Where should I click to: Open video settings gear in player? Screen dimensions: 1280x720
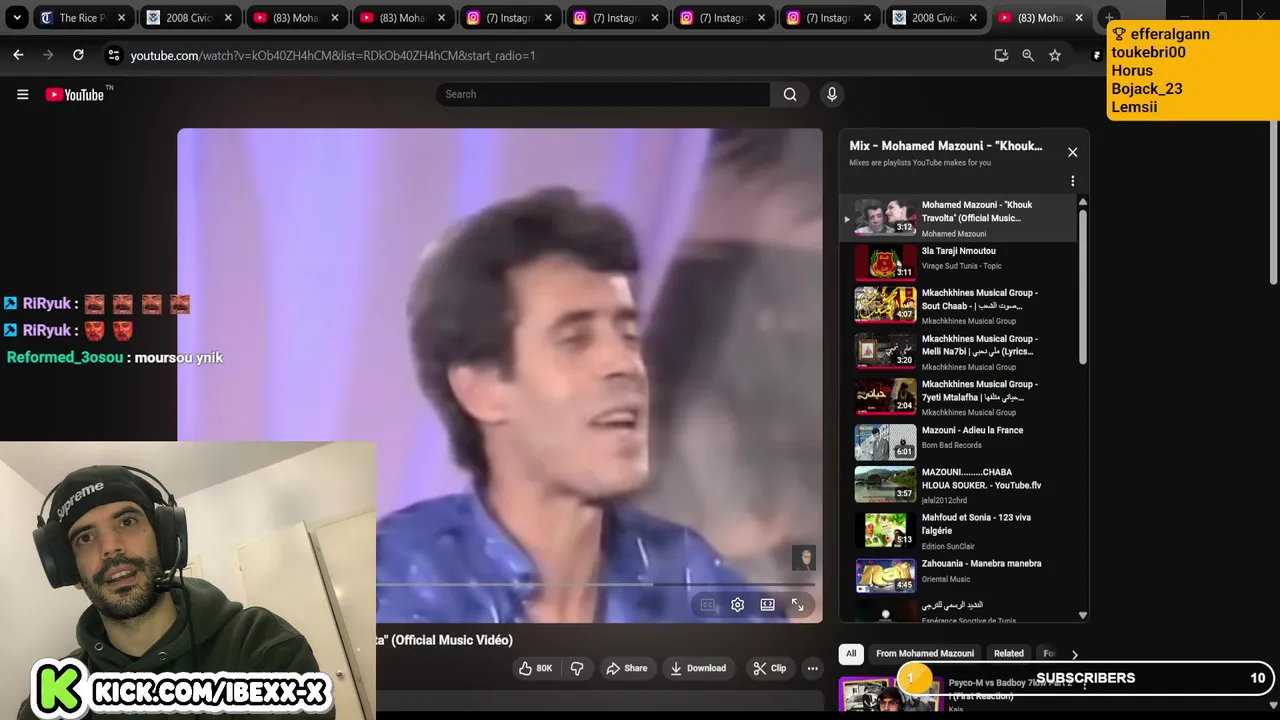tap(737, 605)
